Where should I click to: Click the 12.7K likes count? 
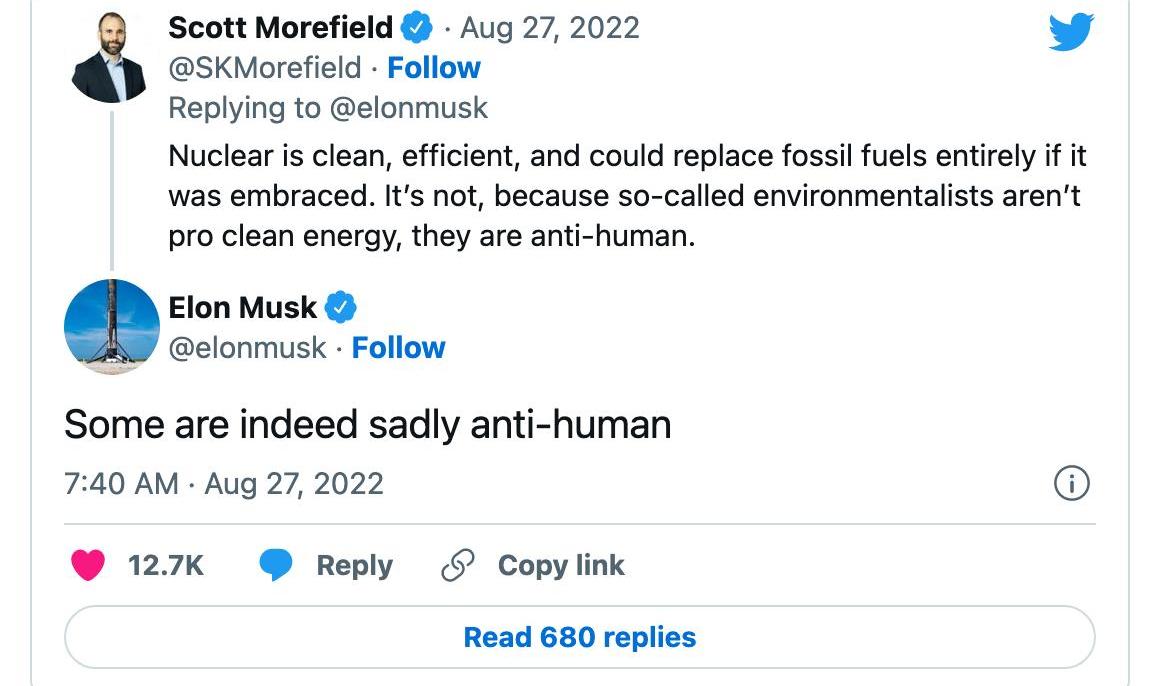[x=166, y=565]
